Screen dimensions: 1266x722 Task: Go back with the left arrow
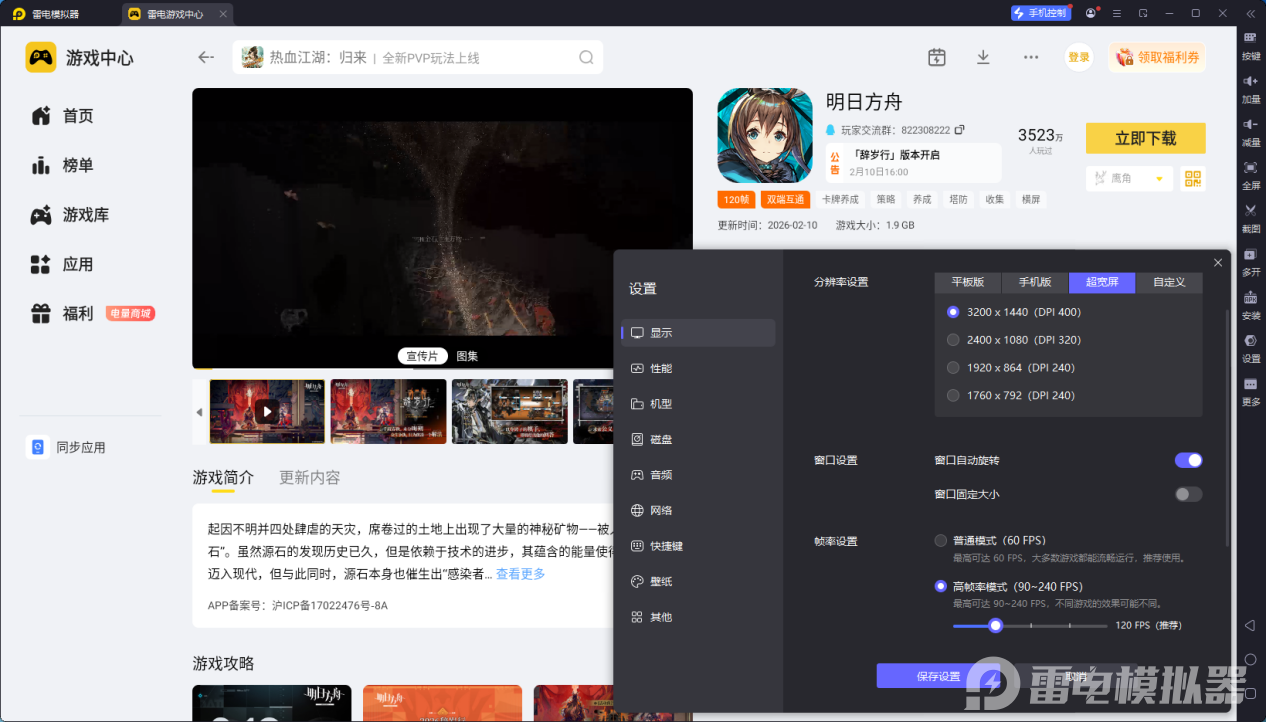(206, 57)
